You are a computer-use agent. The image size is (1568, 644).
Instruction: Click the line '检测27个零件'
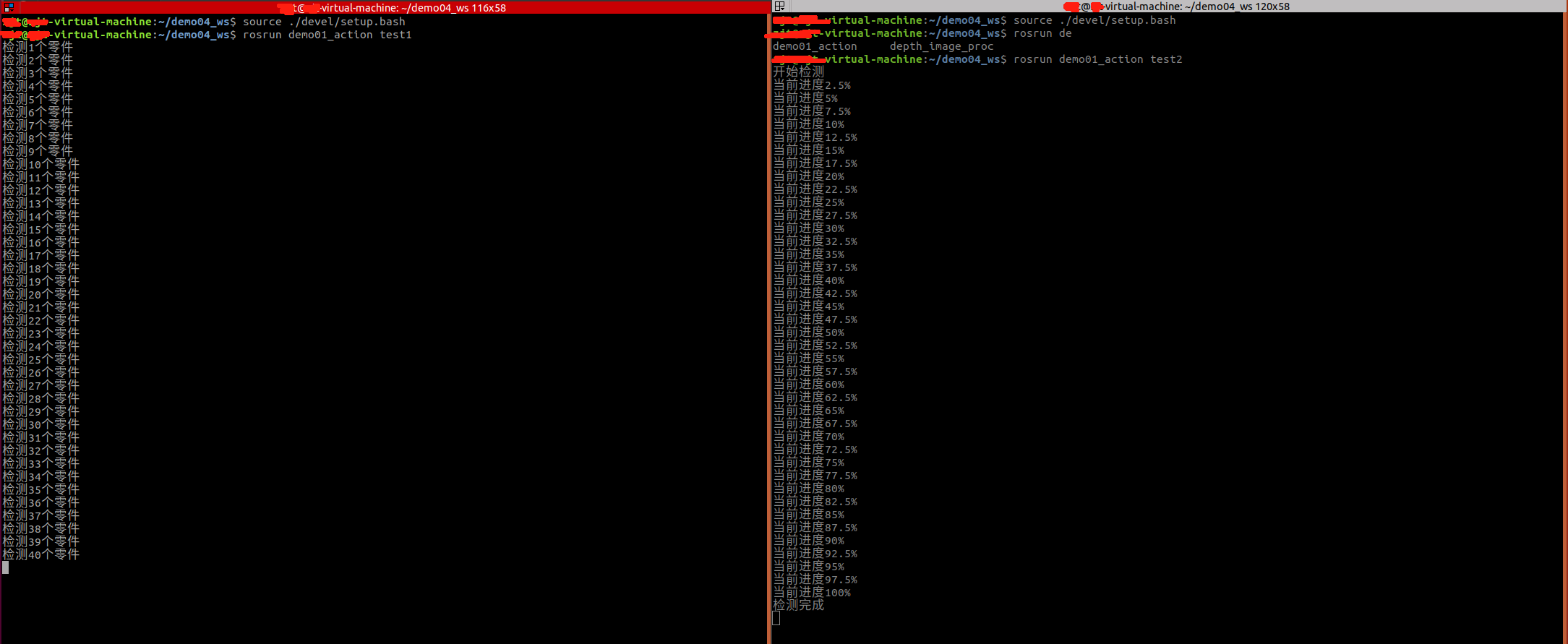[x=40, y=385]
